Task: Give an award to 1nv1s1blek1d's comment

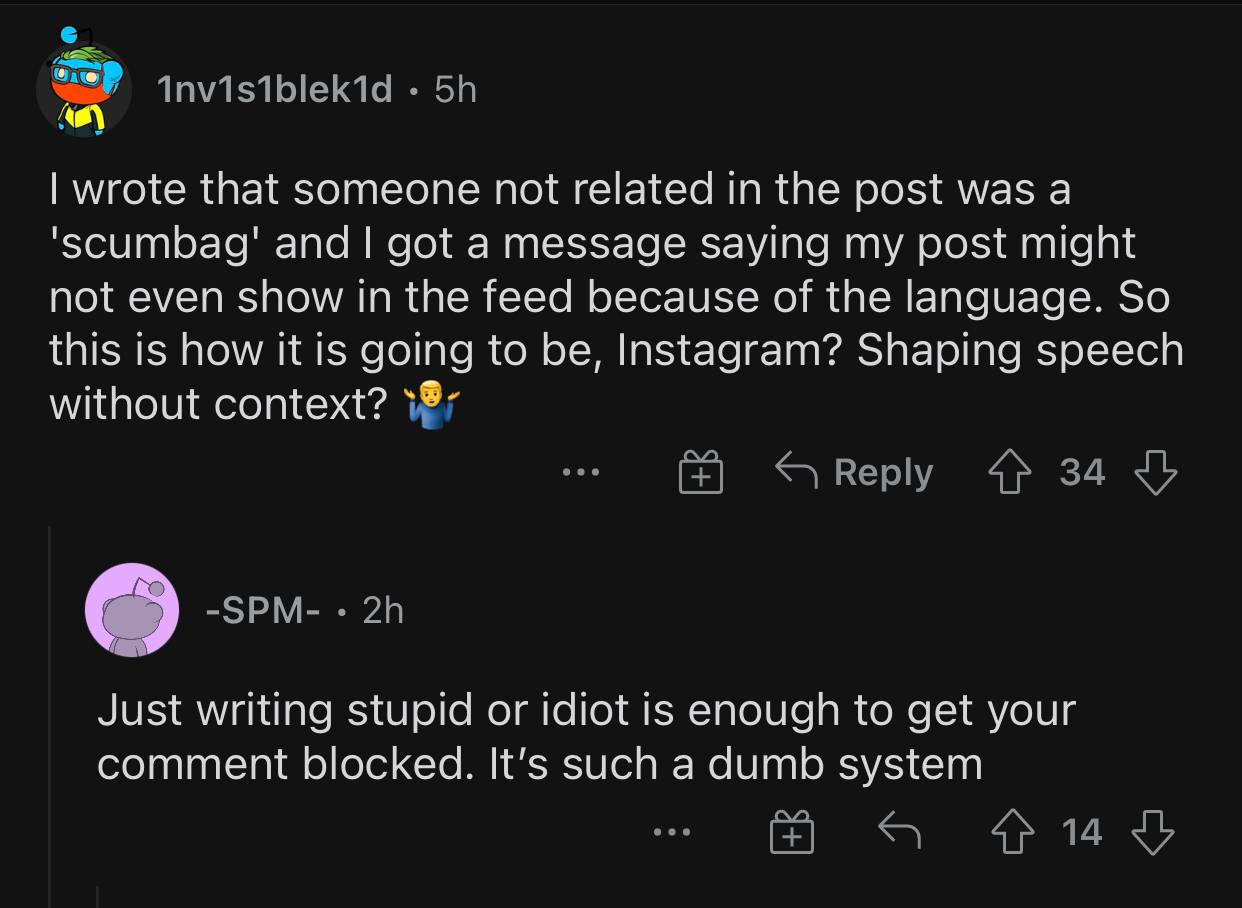Action: (x=701, y=472)
